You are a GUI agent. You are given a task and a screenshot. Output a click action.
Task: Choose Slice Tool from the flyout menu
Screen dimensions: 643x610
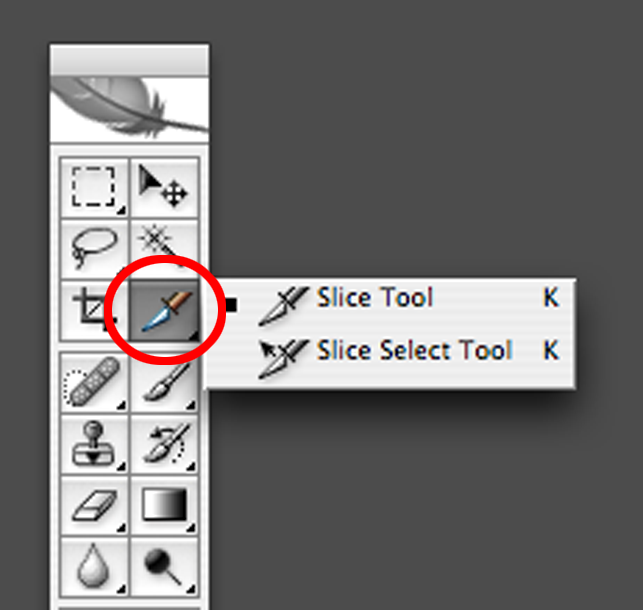coord(374,298)
